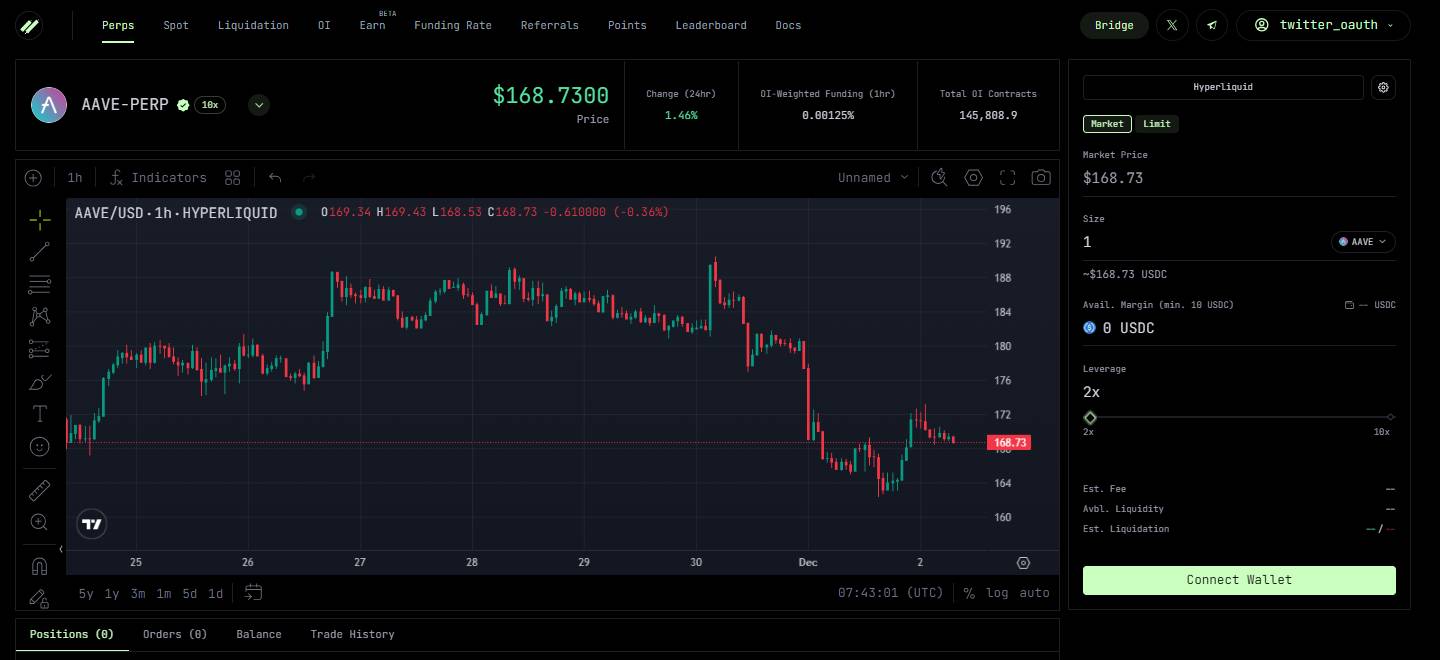Open order panel settings gear
The image size is (1440, 660).
click(1383, 88)
